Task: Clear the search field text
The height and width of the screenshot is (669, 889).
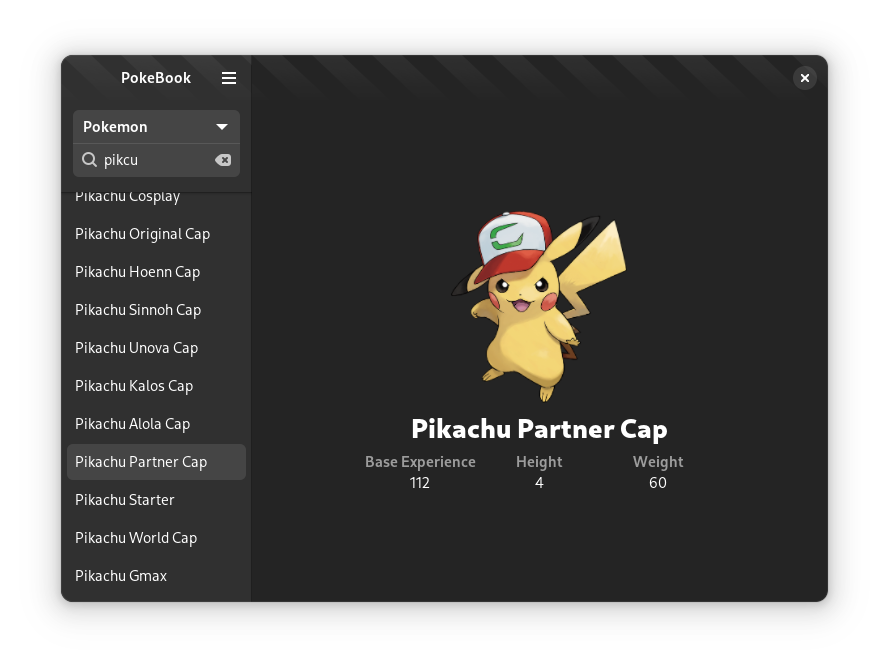Action: tap(223, 160)
